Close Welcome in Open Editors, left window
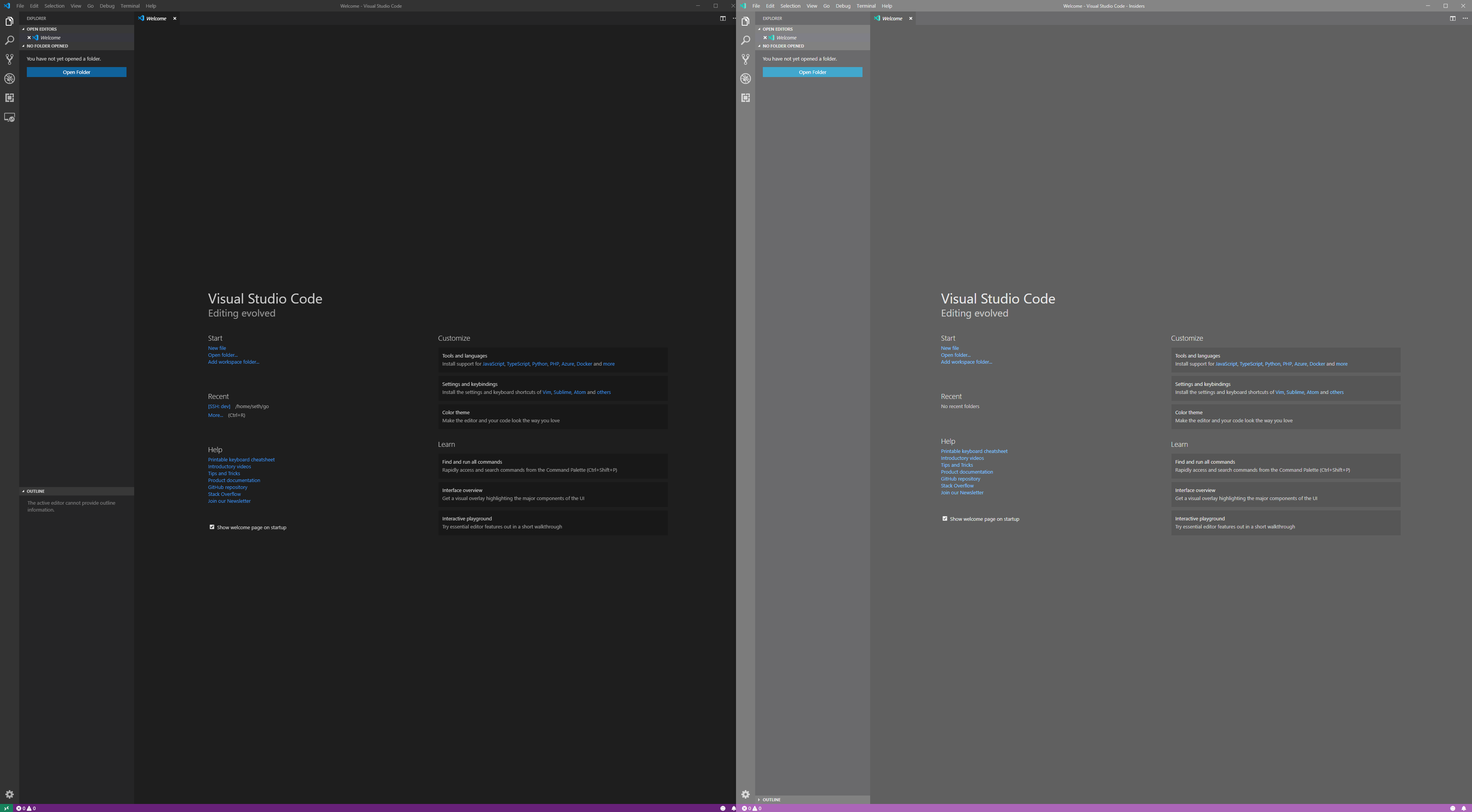Image resolution: width=1472 pixels, height=812 pixels. coord(29,38)
